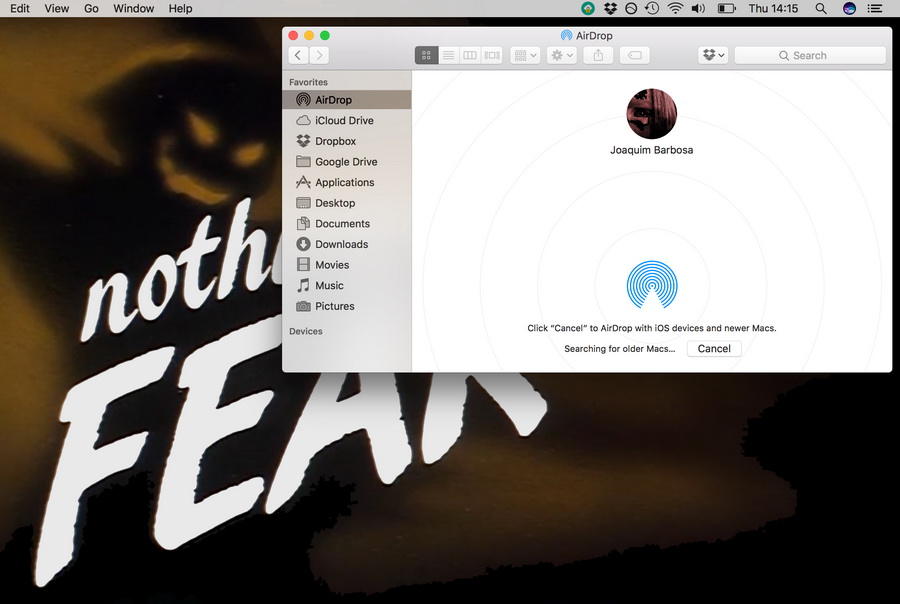Open Notification Center list icon
The image size is (900, 604).
pyautogui.click(x=875, y=9)
